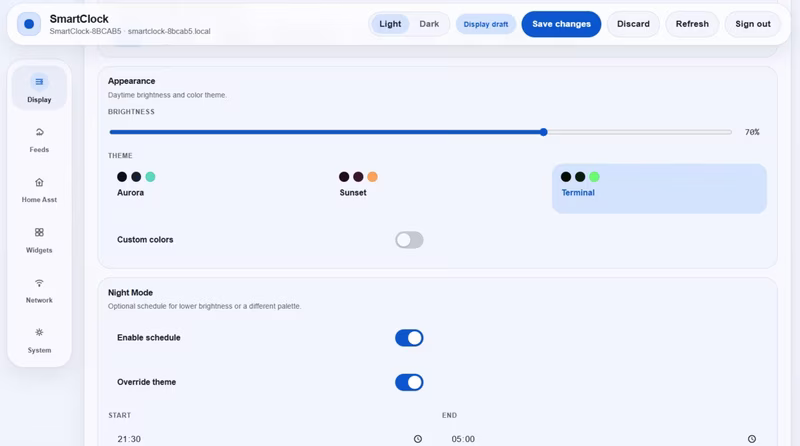Open the Display section icon in sidebar

(39, 82)
